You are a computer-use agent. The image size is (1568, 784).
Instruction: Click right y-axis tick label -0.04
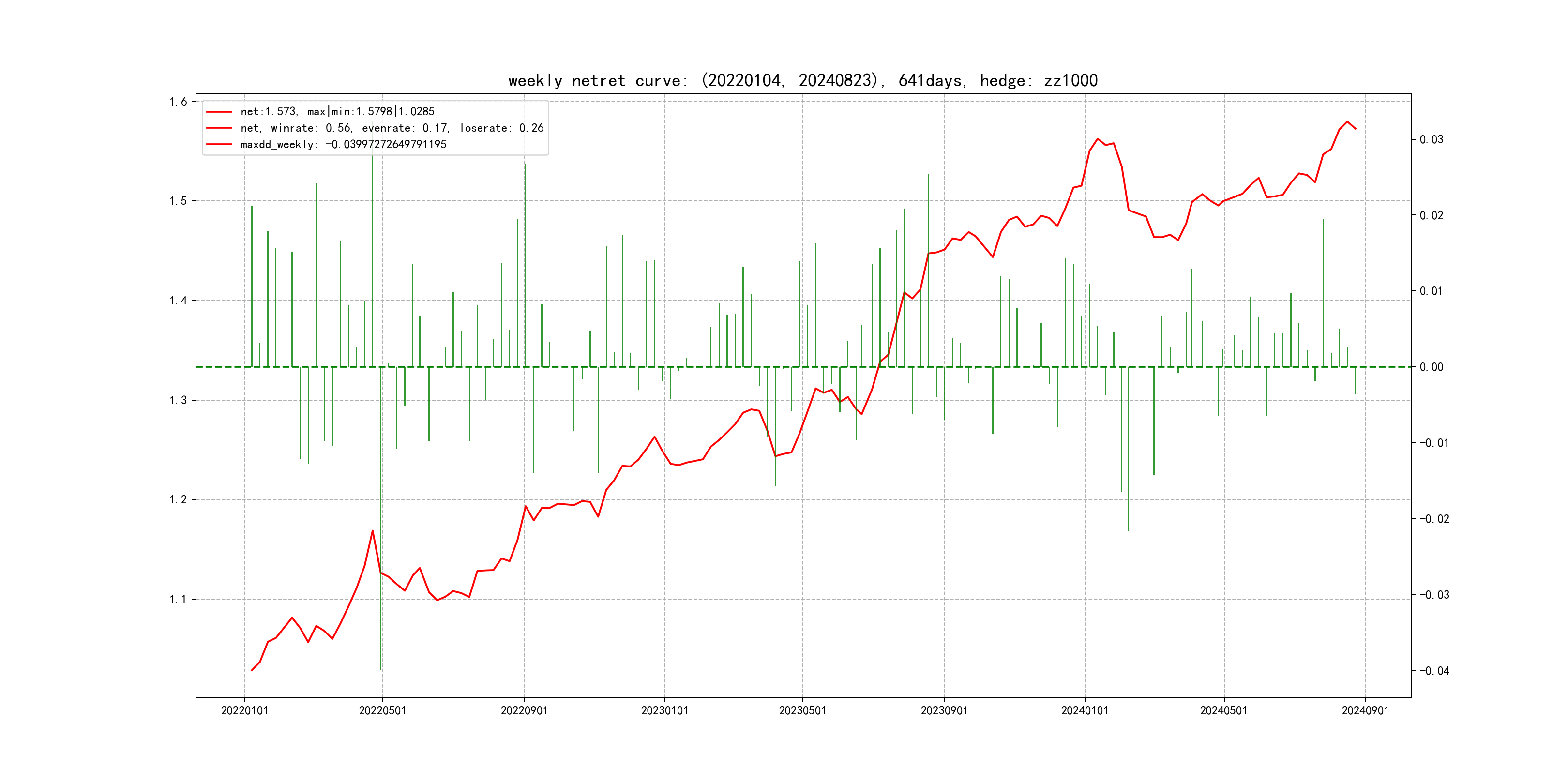click(1434, 671)
